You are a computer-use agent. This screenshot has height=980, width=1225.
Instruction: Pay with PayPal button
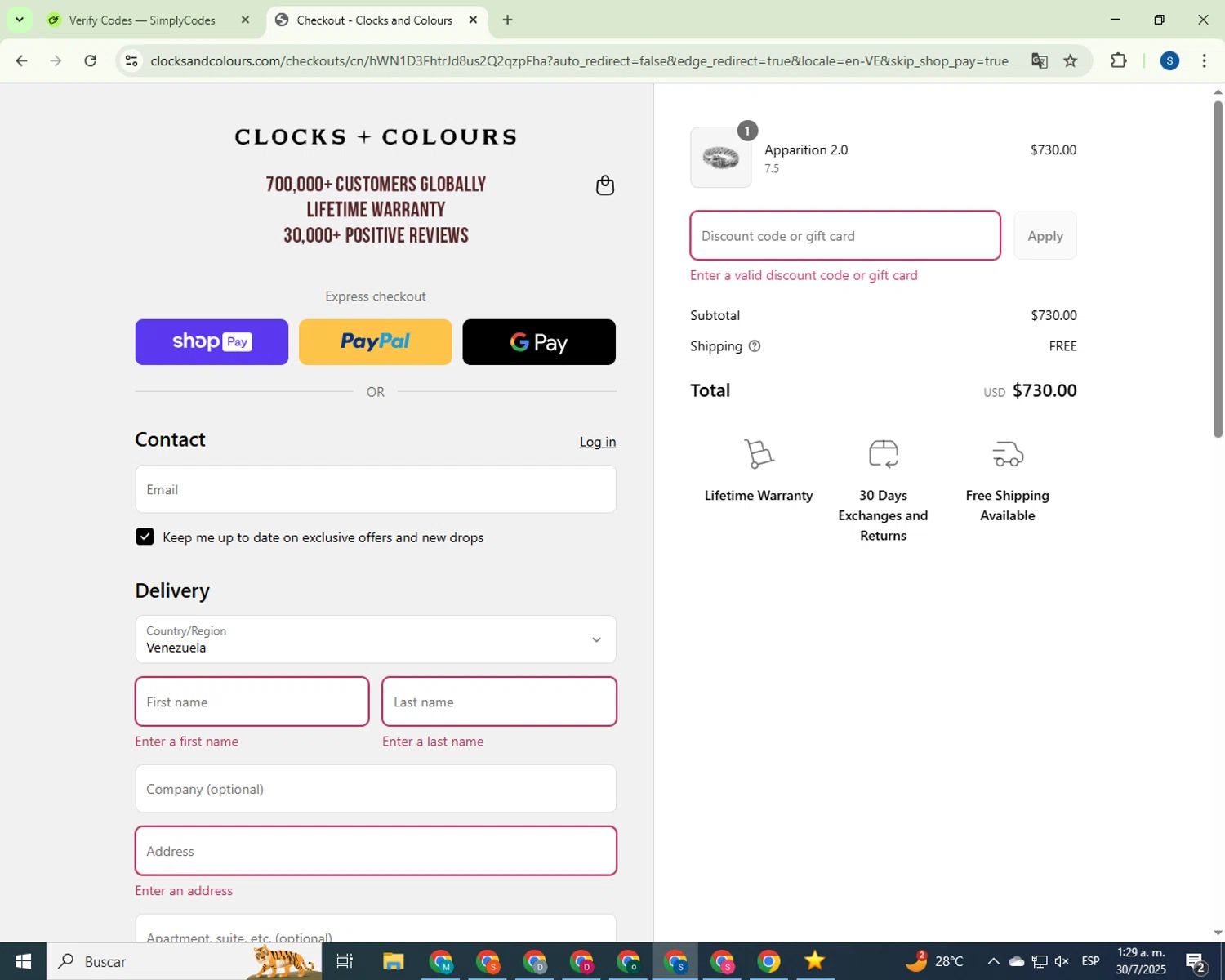pyautogui.click(x=376, y=342)
